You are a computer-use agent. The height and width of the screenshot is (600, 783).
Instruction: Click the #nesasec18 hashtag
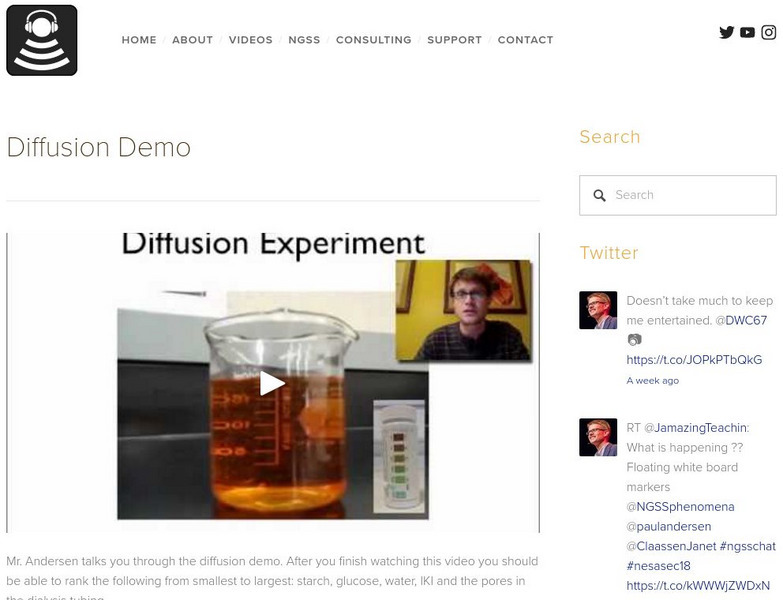pos(659,566)
